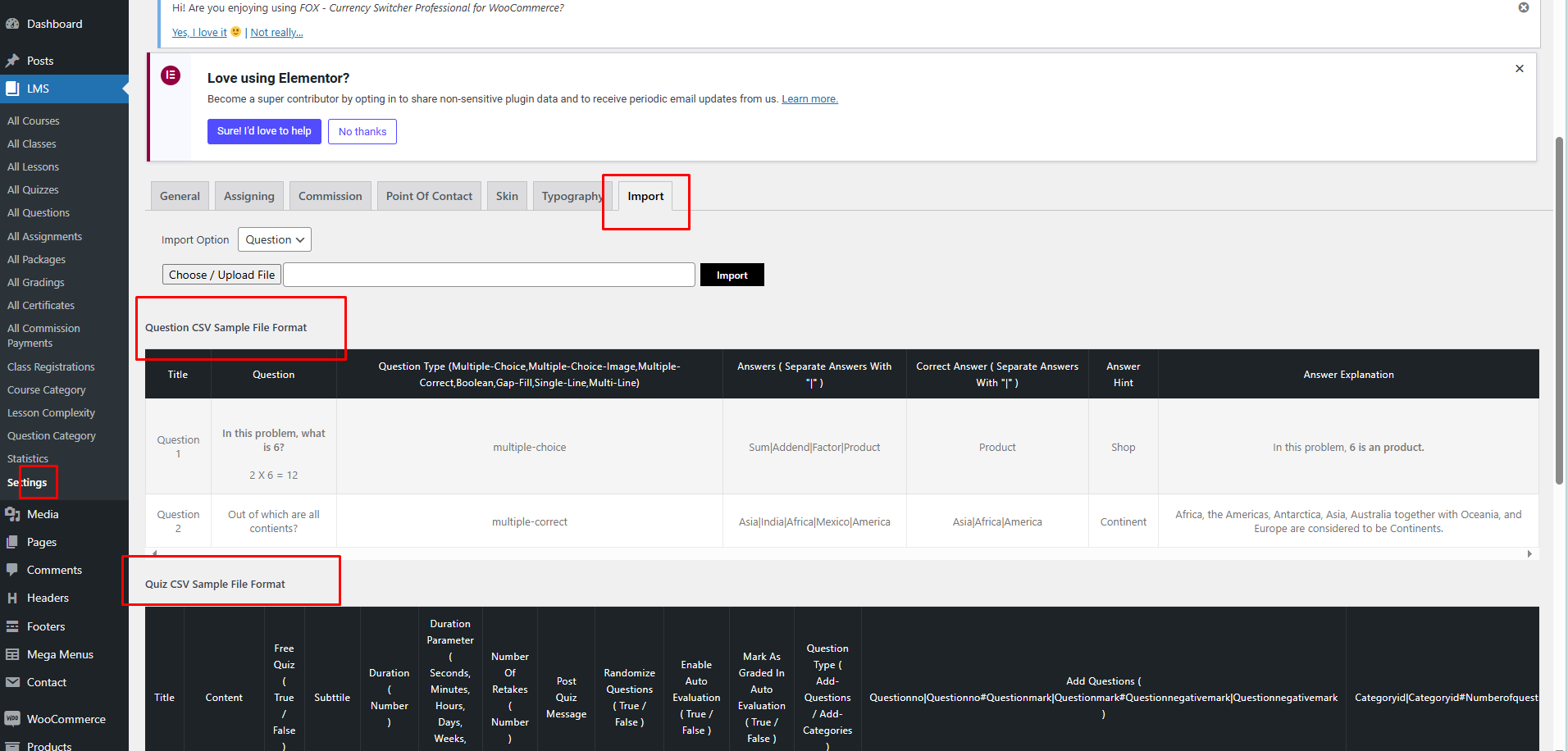
Task: Click the Posts pin icon
Action: coord(12,61)
